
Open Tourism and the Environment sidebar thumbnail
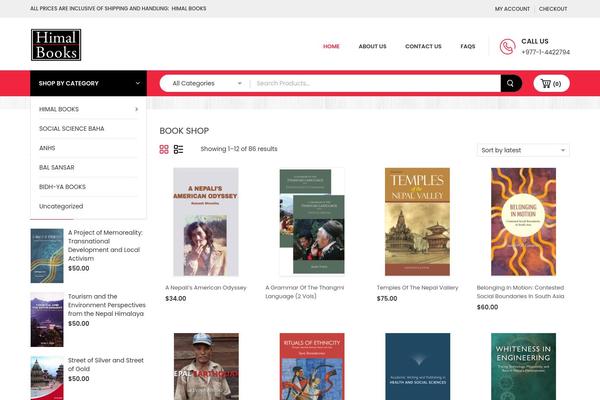[47, 320]
